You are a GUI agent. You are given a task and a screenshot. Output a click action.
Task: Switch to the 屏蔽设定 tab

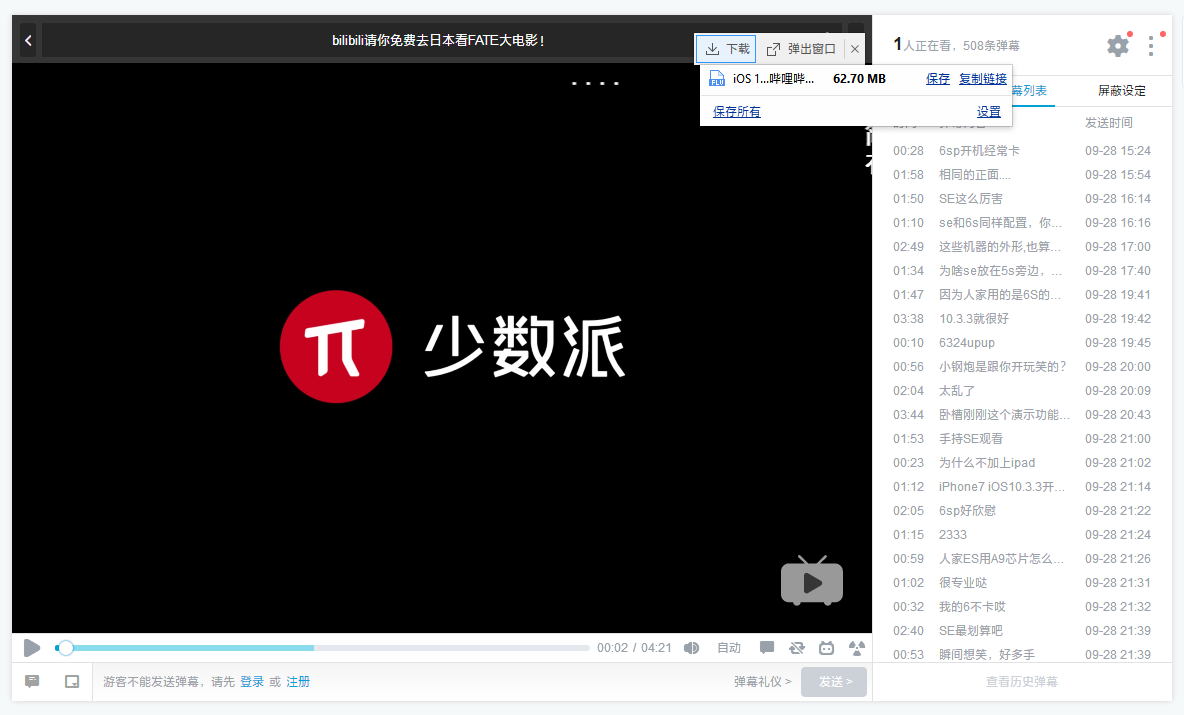[x=1121, y=91]
